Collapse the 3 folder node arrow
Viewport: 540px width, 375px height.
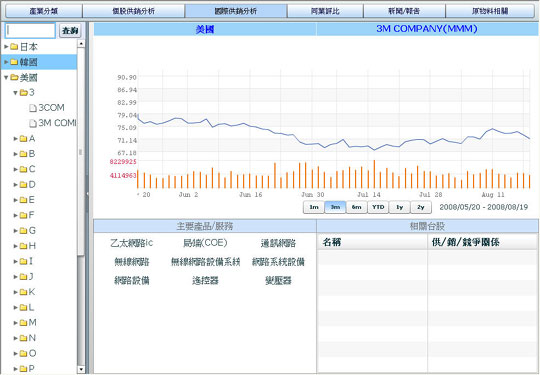tap(15, 93)
